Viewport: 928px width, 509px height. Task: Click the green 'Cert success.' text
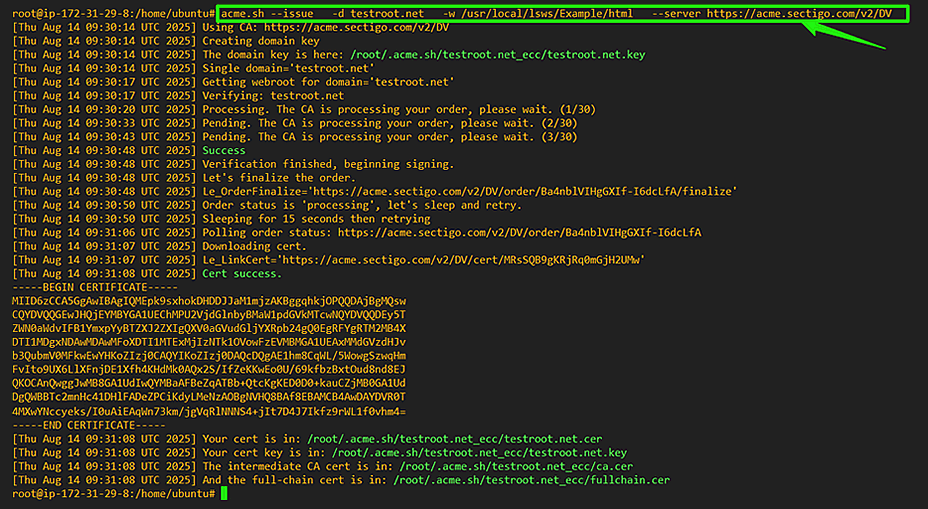(x=242, y=273)
